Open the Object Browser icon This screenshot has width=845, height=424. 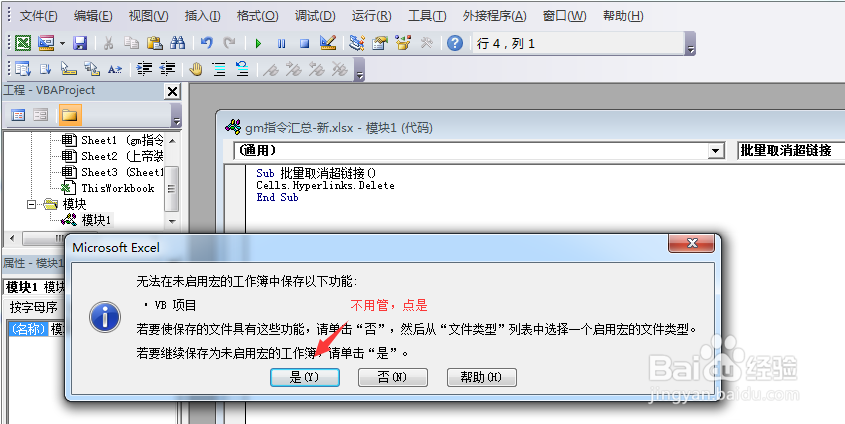[x=403, y=43]
